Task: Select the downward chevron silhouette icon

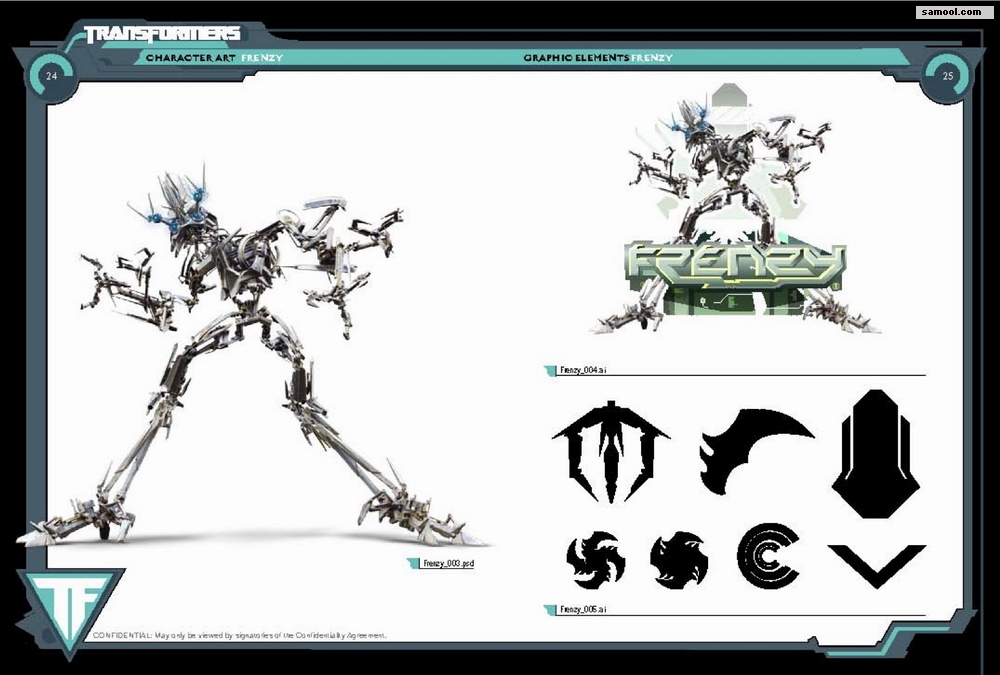Action: tap(876, 566)
